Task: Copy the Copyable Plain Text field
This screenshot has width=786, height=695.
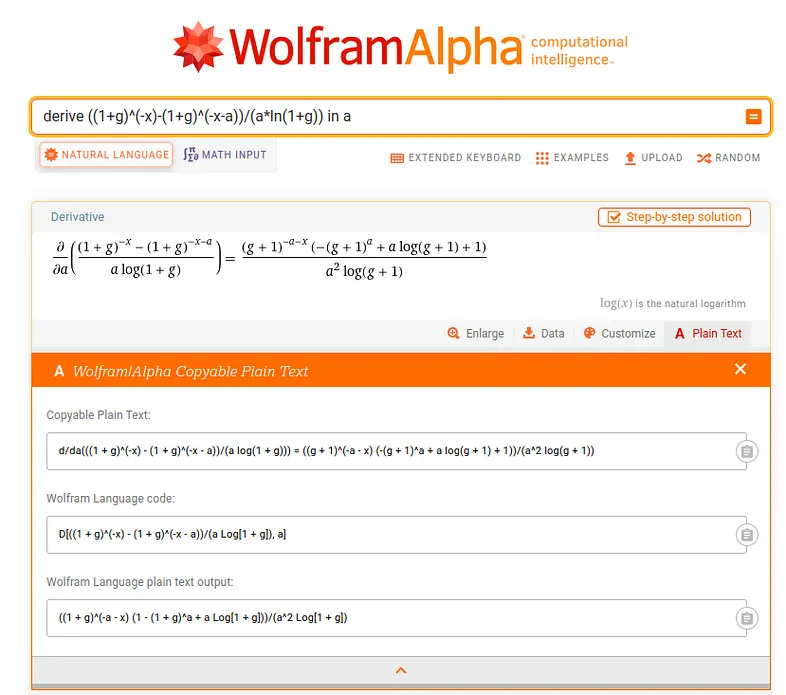Action: tap(747, 451)
